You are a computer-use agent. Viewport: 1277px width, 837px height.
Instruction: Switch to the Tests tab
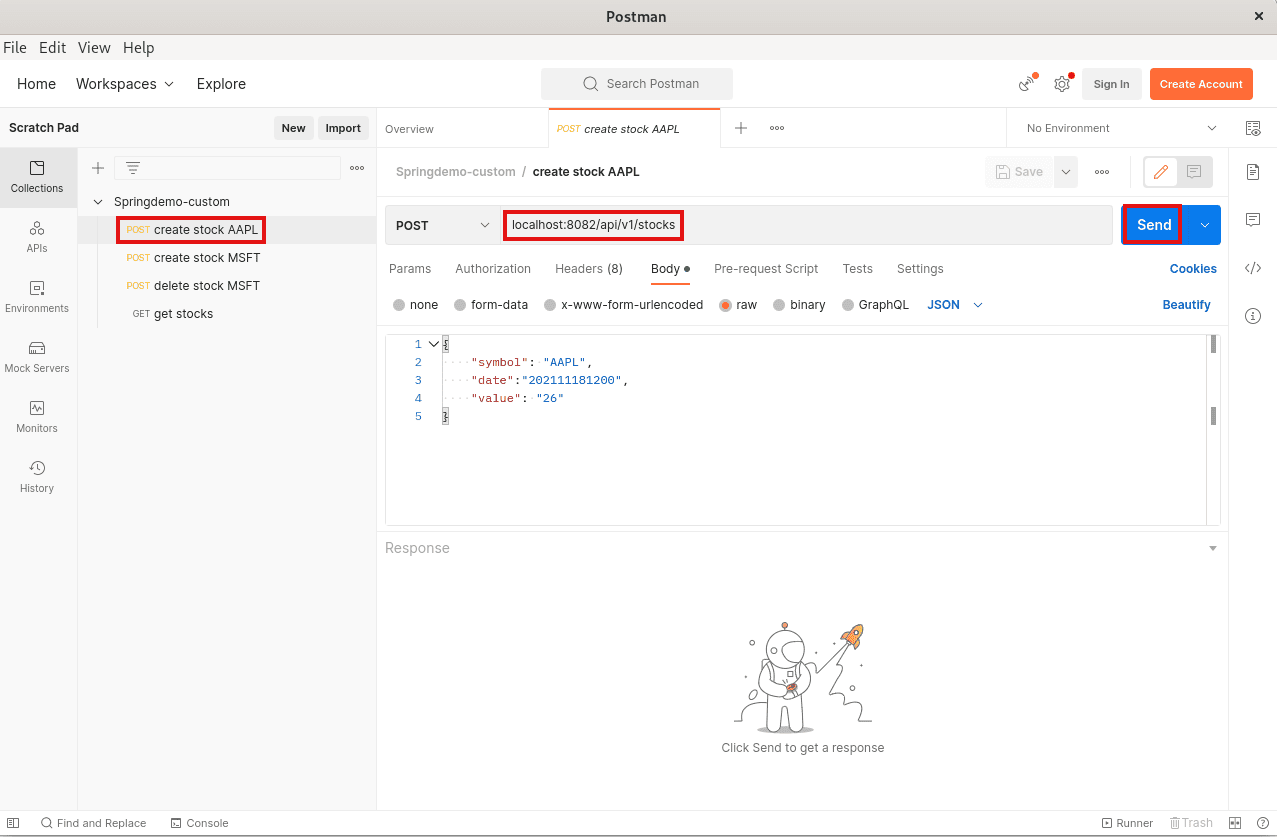pos(858,269)
